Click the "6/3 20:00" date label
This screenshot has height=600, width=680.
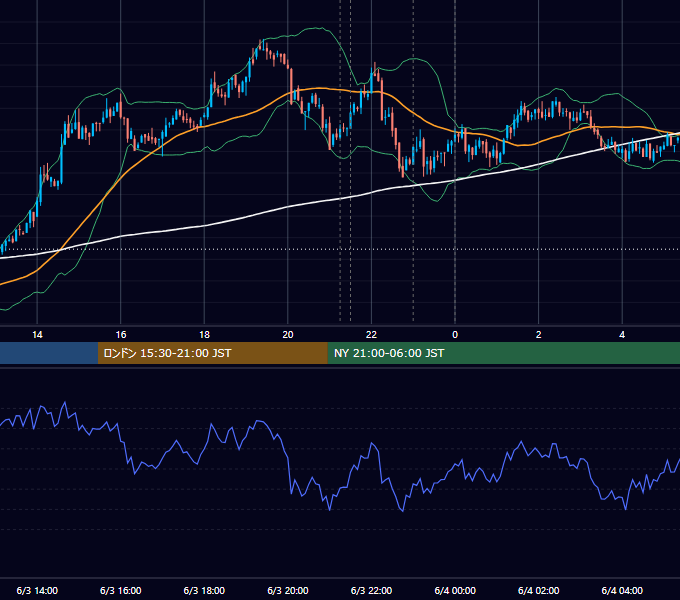[x=288, y=590]
